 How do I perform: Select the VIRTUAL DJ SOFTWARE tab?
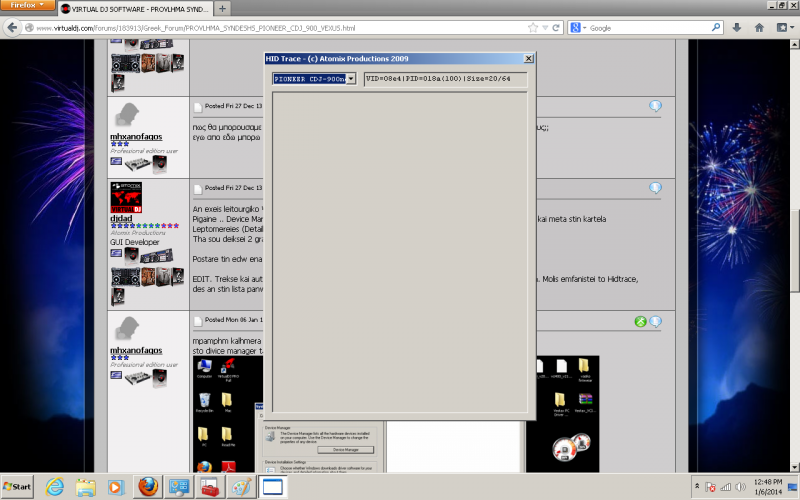click(x=135, y=9)
